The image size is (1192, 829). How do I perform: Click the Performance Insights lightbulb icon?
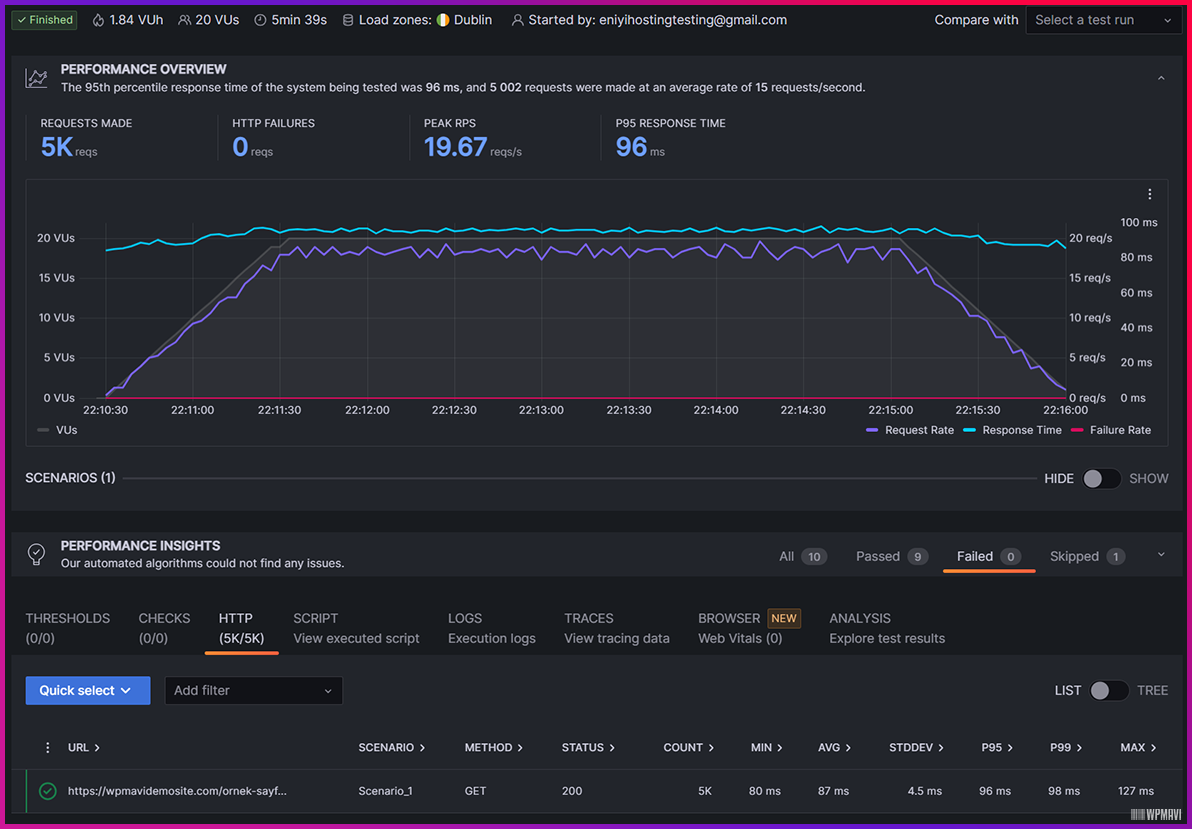point(36,554)
